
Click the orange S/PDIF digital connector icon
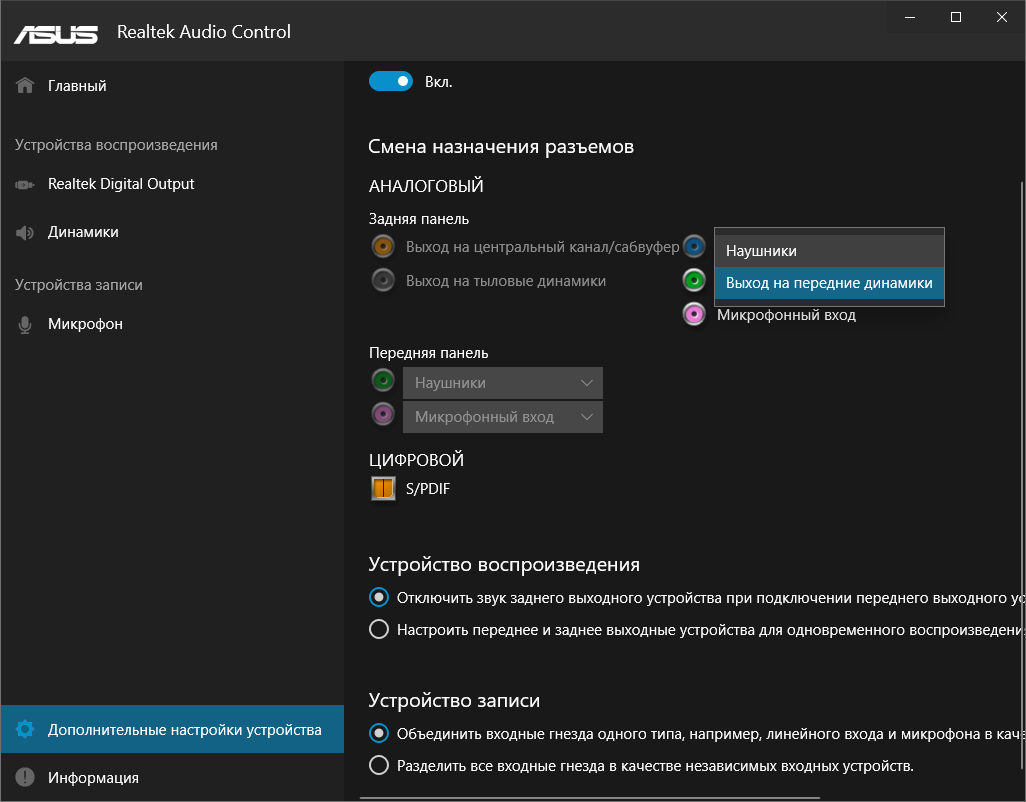click(x=384, y=489)
